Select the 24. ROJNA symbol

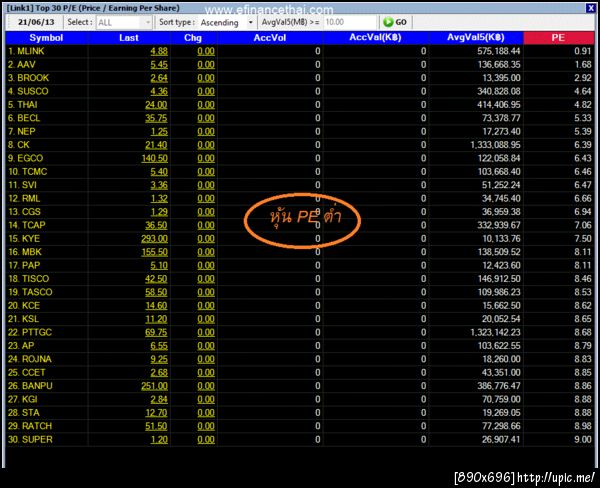point(29,359)
